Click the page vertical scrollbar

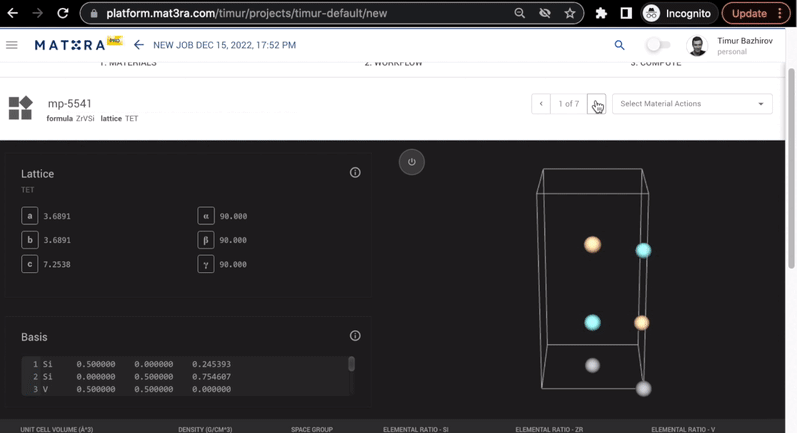(x=791, y=168)
